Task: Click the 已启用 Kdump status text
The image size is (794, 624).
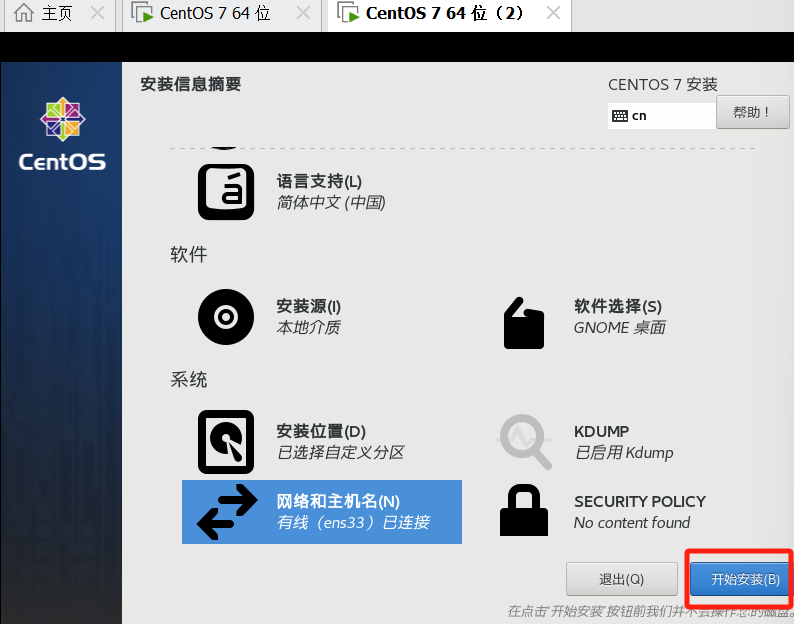Action: point(624,452)
